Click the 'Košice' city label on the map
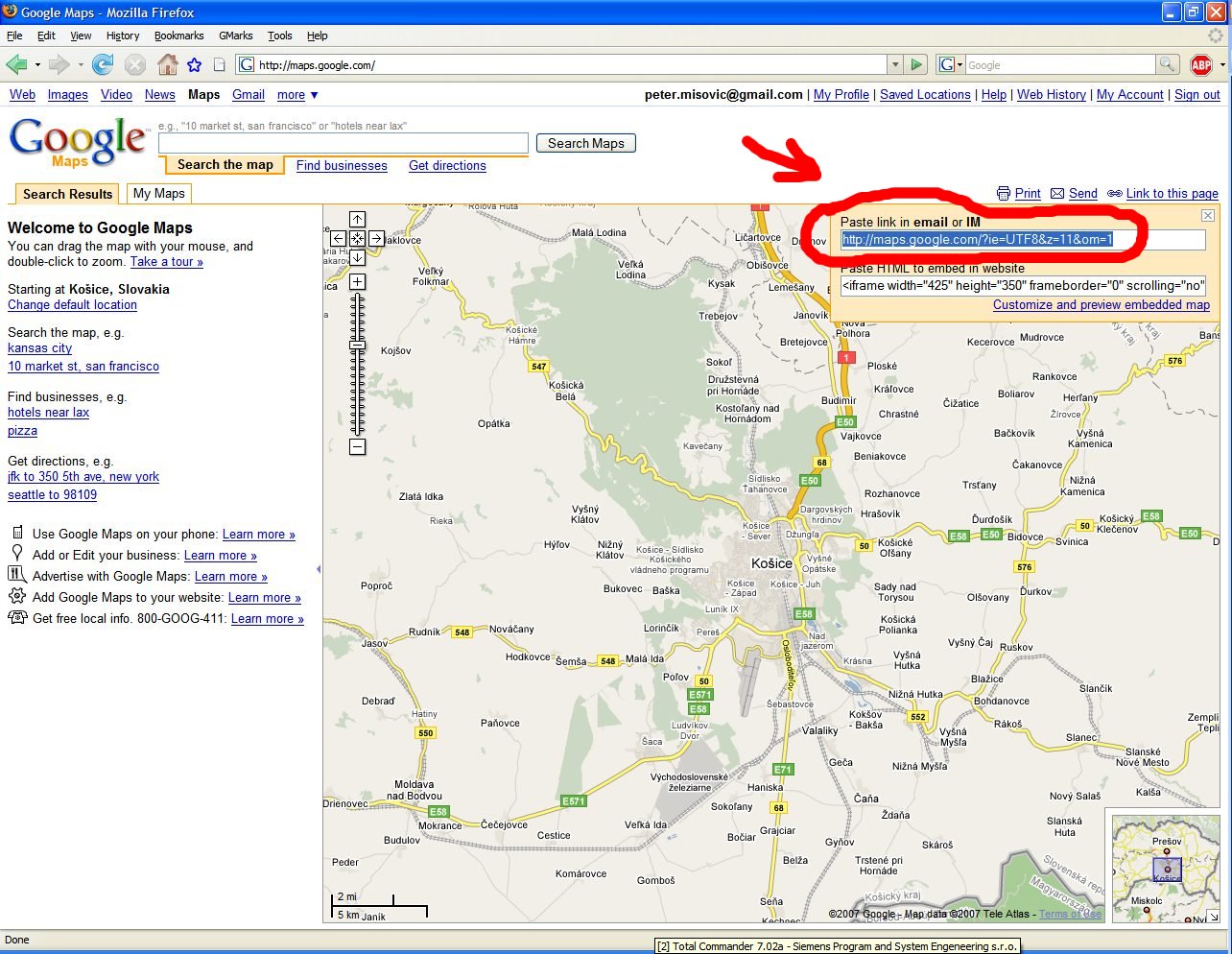 pos(771,563)
